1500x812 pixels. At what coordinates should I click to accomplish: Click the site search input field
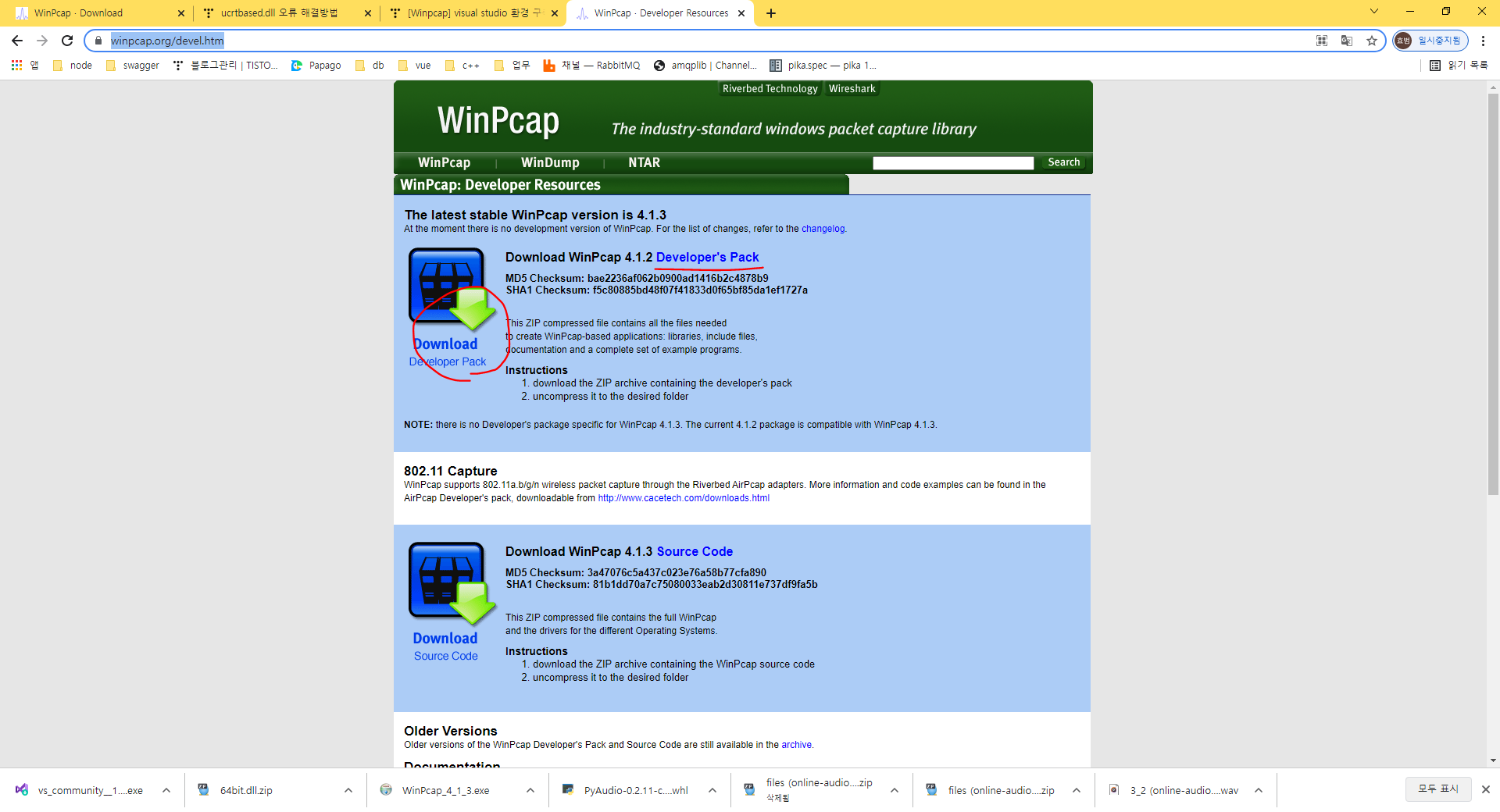click(x=953, y=162)
